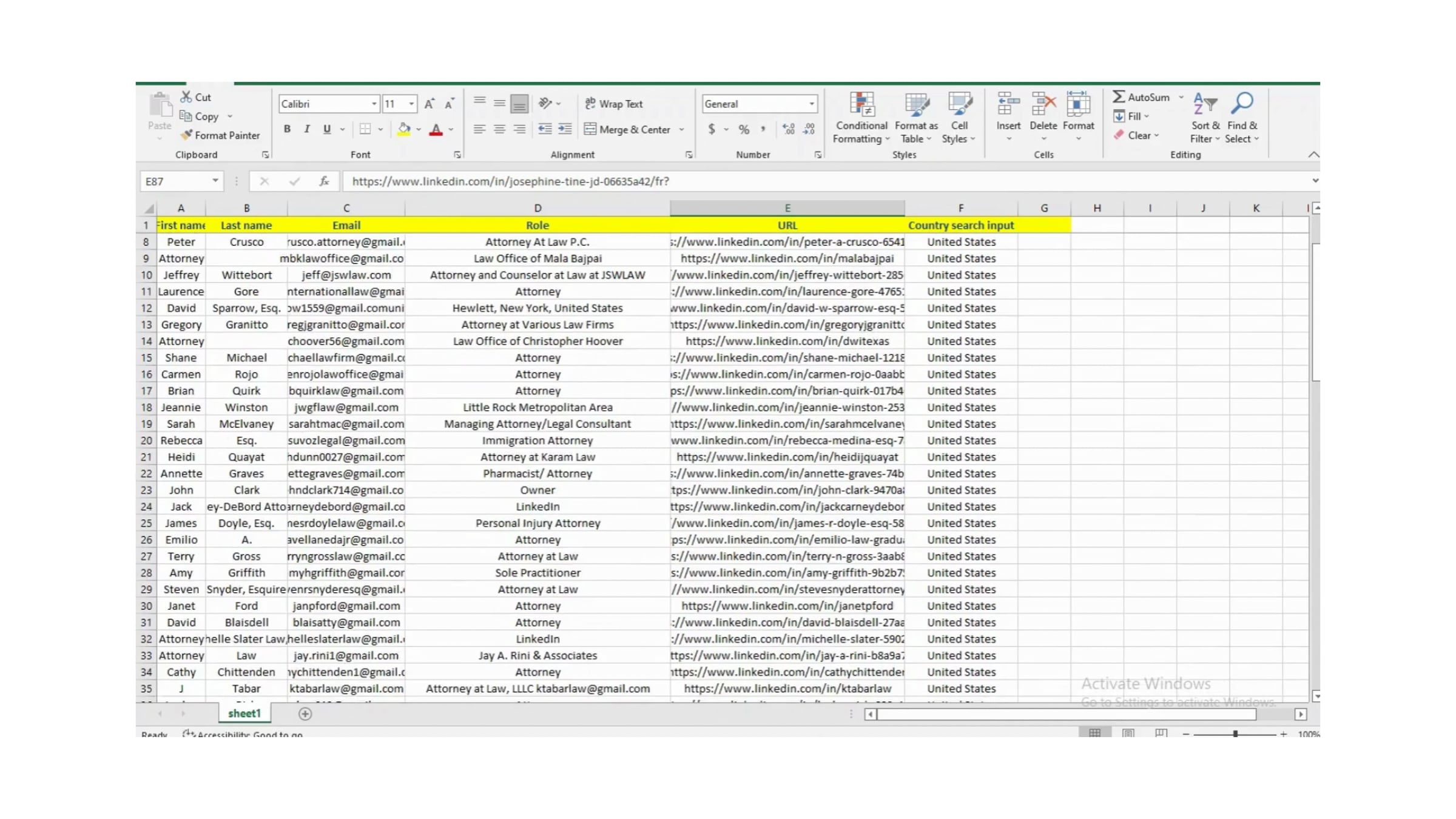Click the AutoSum sigma icon

[1119, 97]
